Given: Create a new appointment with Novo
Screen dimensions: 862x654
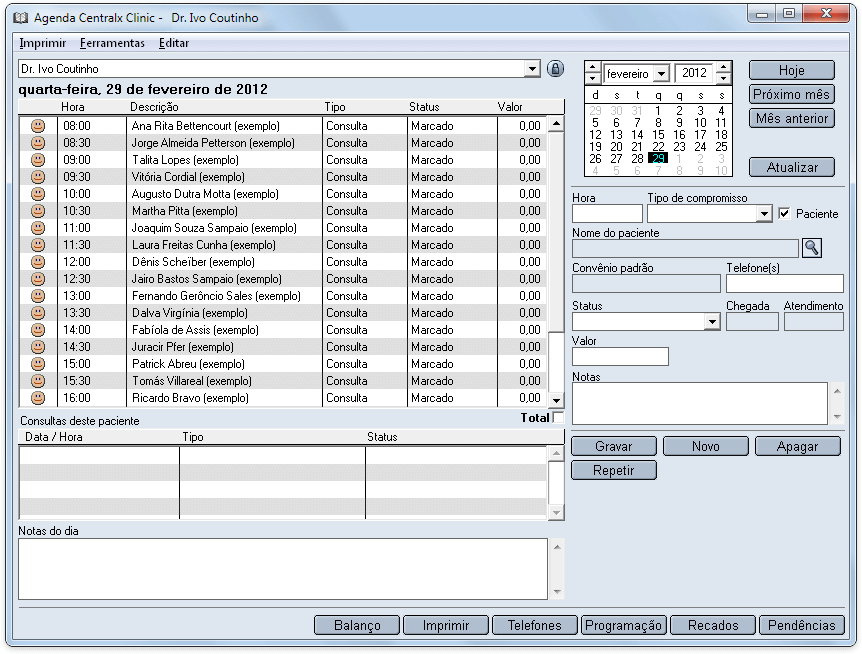Looking at the screenshot, I should [x=706, y=446].
